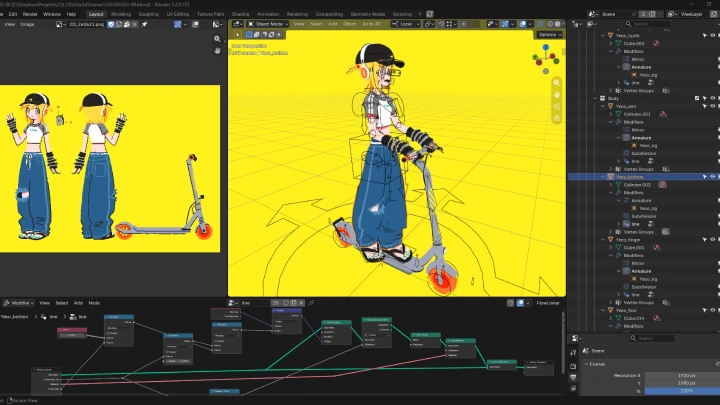Click the Scene name field in top bar

click(617, 14)
